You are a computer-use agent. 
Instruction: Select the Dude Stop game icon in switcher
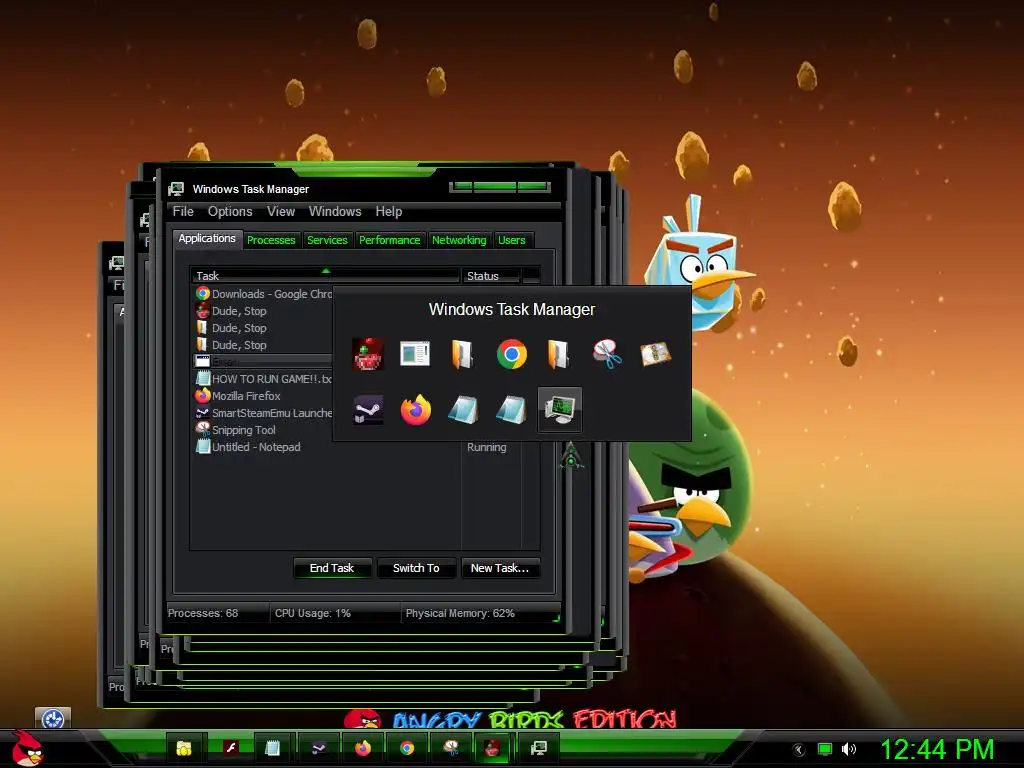coord(368,354)
